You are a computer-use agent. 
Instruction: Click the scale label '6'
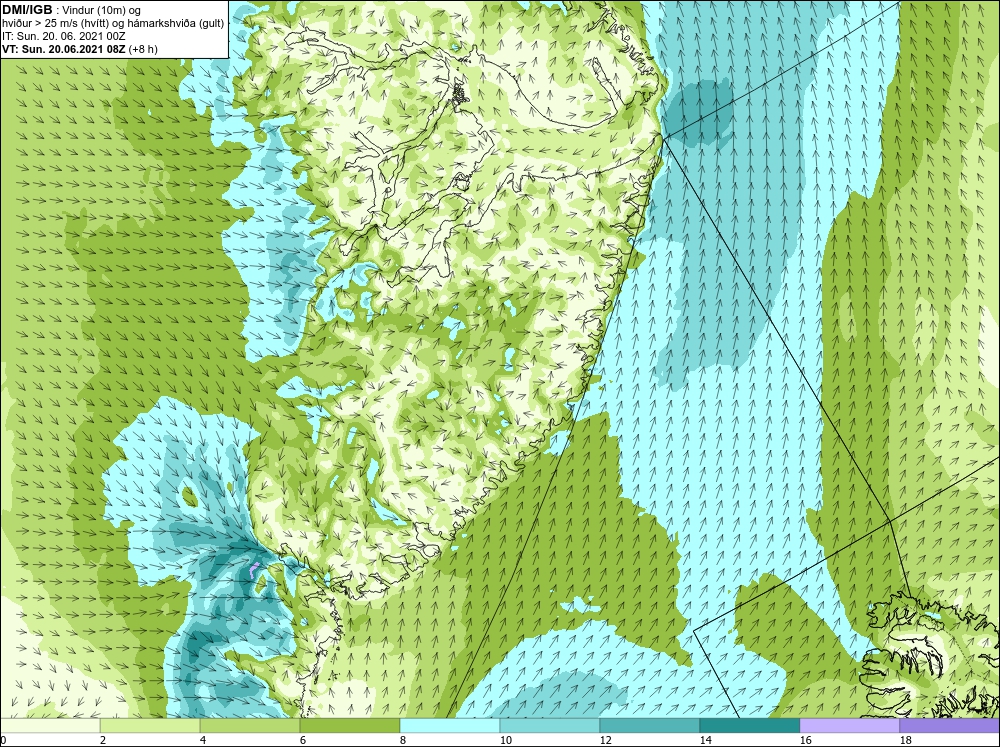tap(303, 740)
